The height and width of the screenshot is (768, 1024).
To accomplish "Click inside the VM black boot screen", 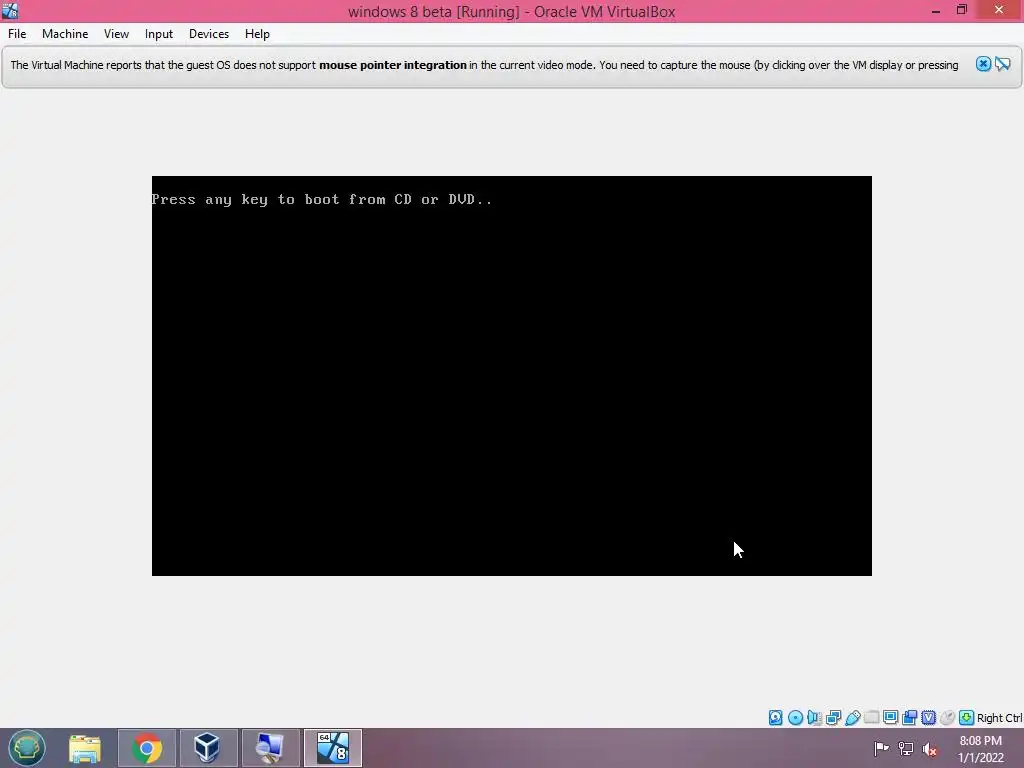I will [511, 376].
